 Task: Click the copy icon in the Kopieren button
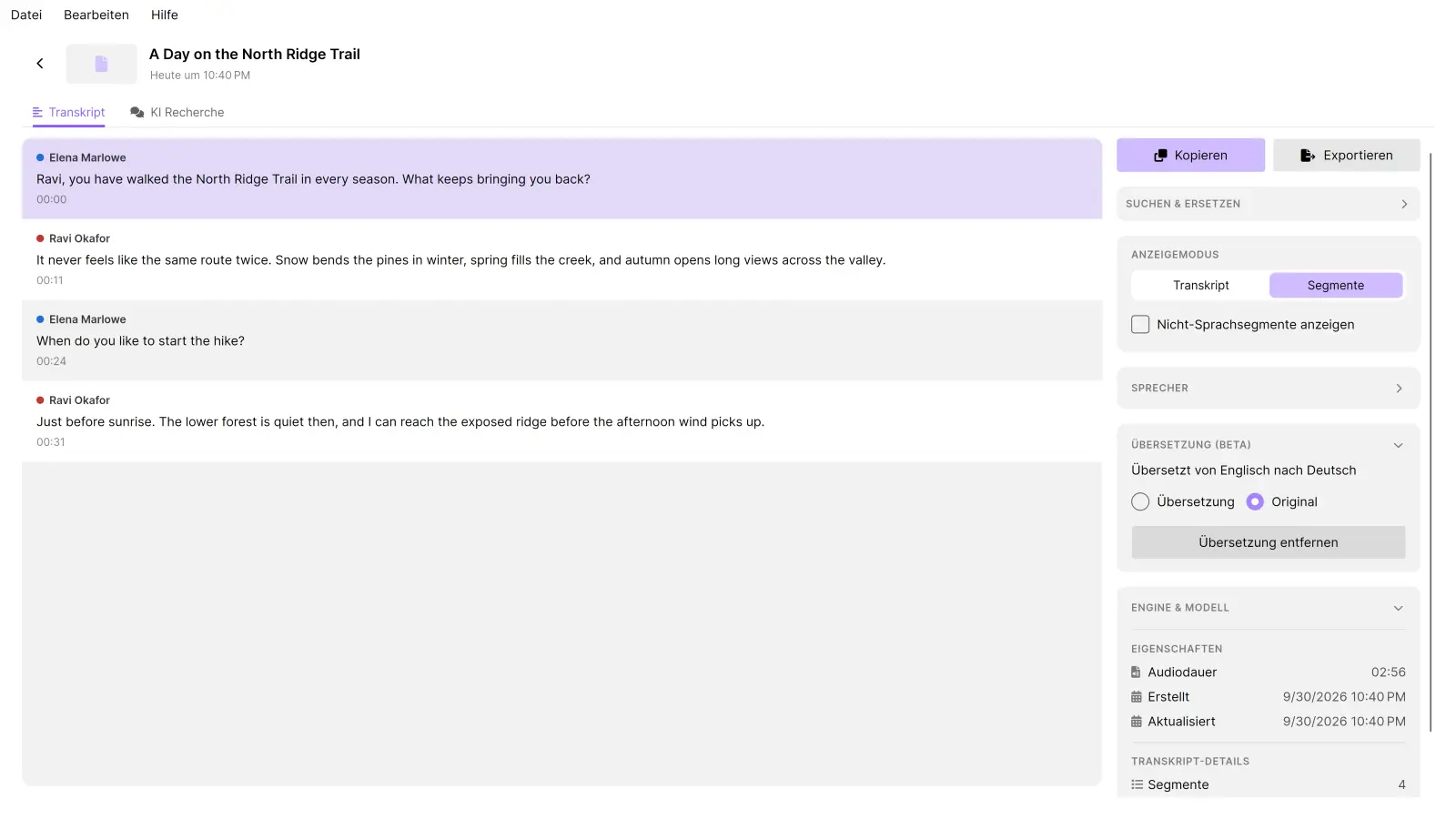[x=1160, y=156]
